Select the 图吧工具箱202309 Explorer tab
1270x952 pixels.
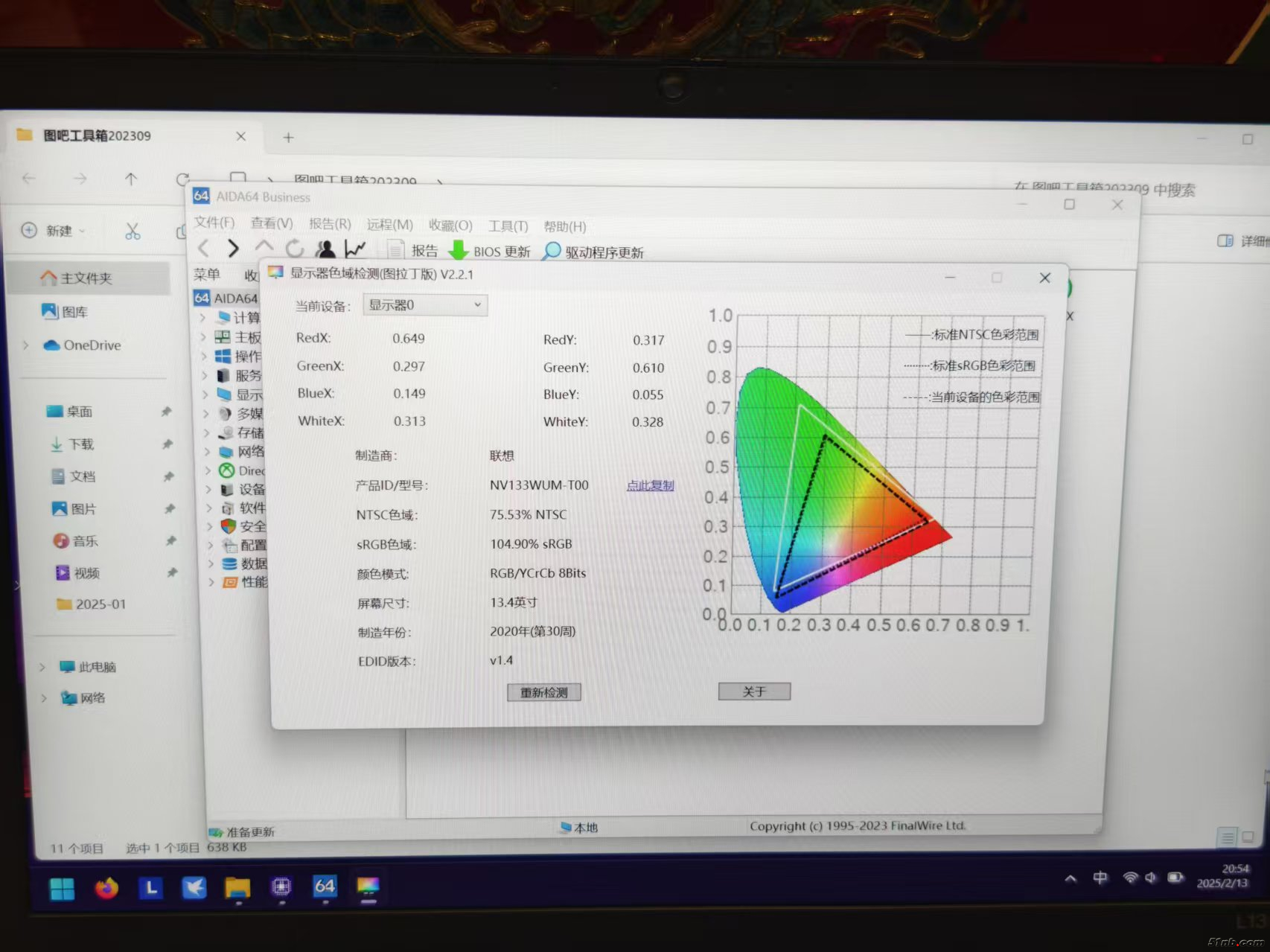[134, 136]
